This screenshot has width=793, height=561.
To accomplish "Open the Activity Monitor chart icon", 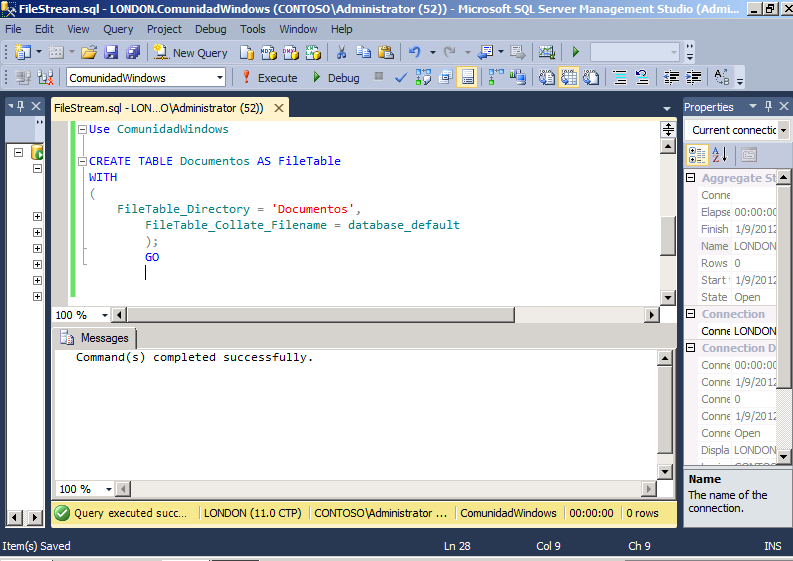I will (547, 52).
